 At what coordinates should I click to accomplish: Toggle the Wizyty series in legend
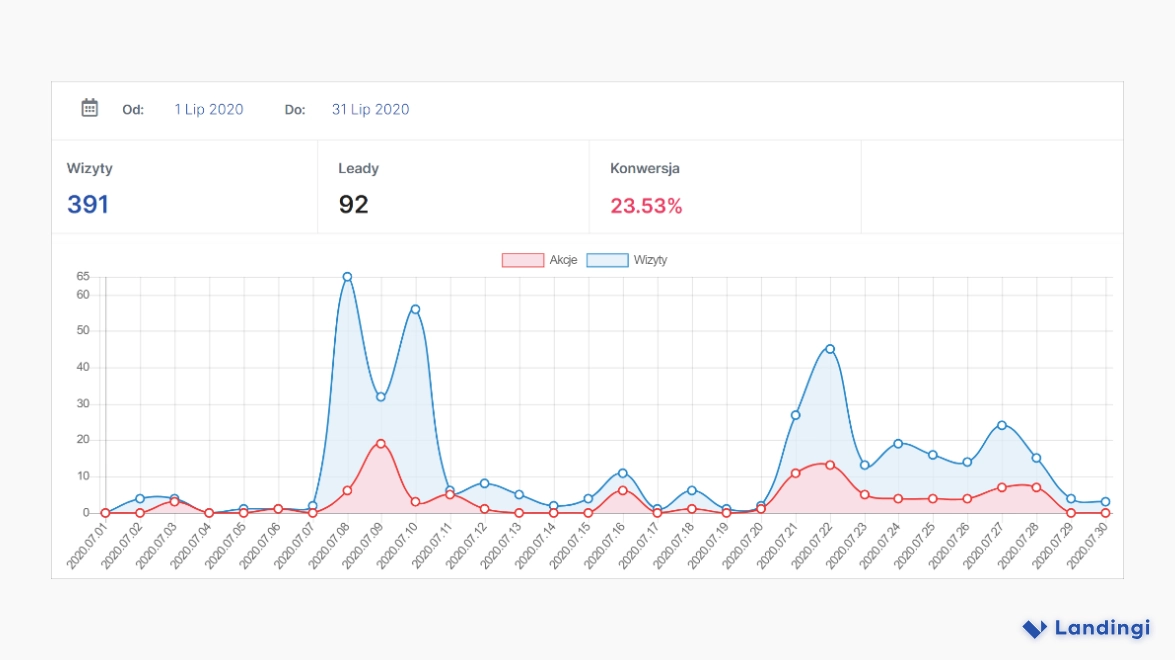click(650, 260)
